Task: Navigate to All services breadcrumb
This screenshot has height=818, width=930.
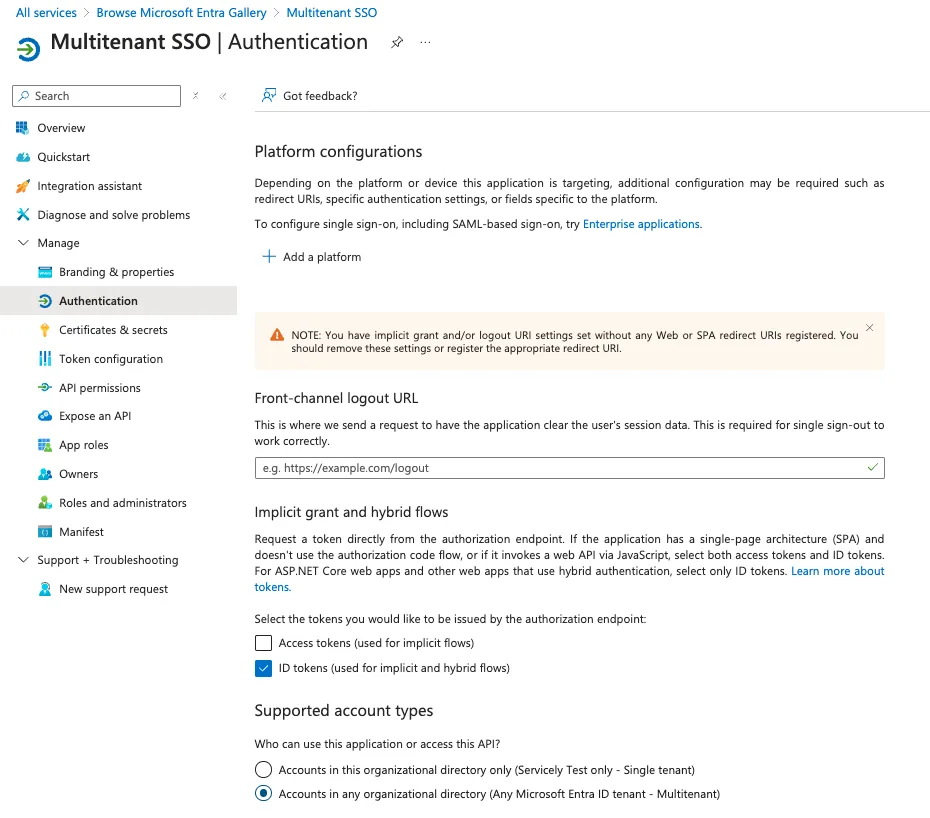Action: (x=46, y=12)
